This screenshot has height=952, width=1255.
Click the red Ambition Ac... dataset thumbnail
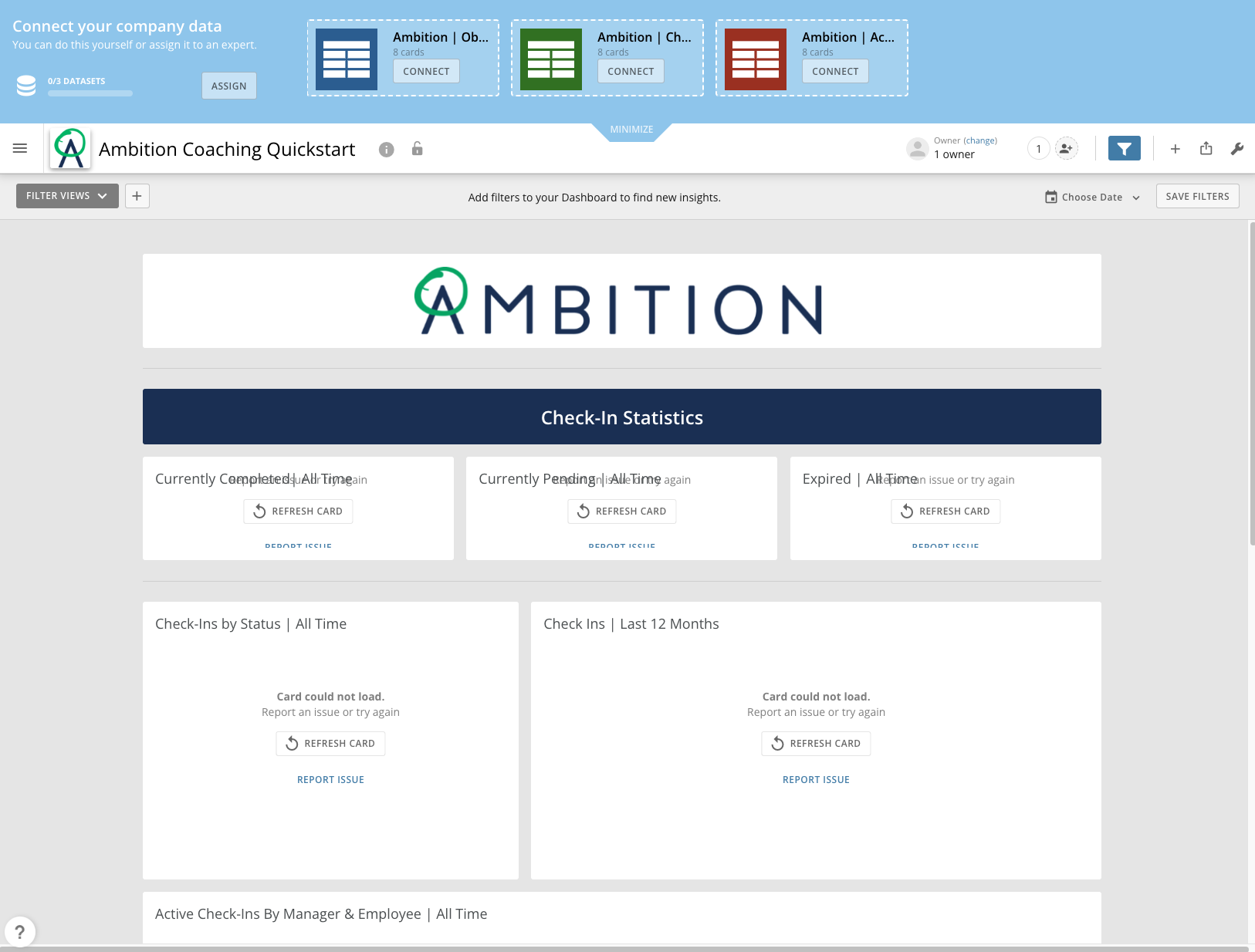click(x=756, y=59)
